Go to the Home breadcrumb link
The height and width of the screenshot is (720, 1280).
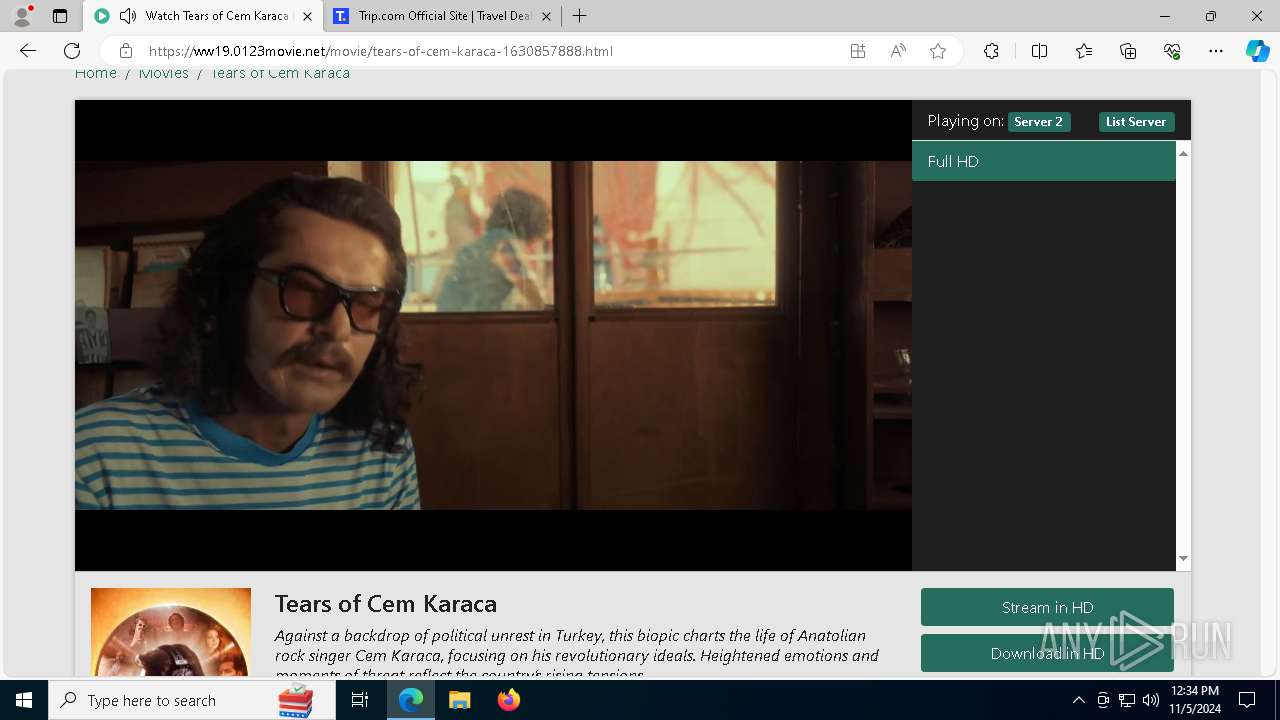pos(96,73)
